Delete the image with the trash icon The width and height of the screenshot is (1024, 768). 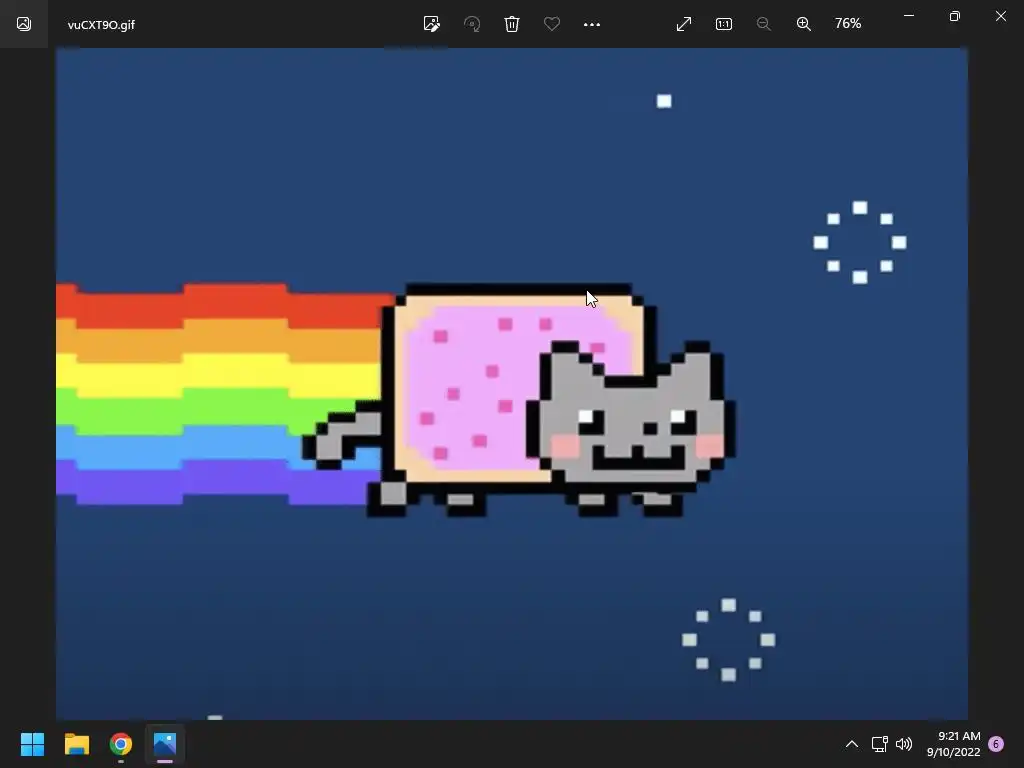point(512,24)
